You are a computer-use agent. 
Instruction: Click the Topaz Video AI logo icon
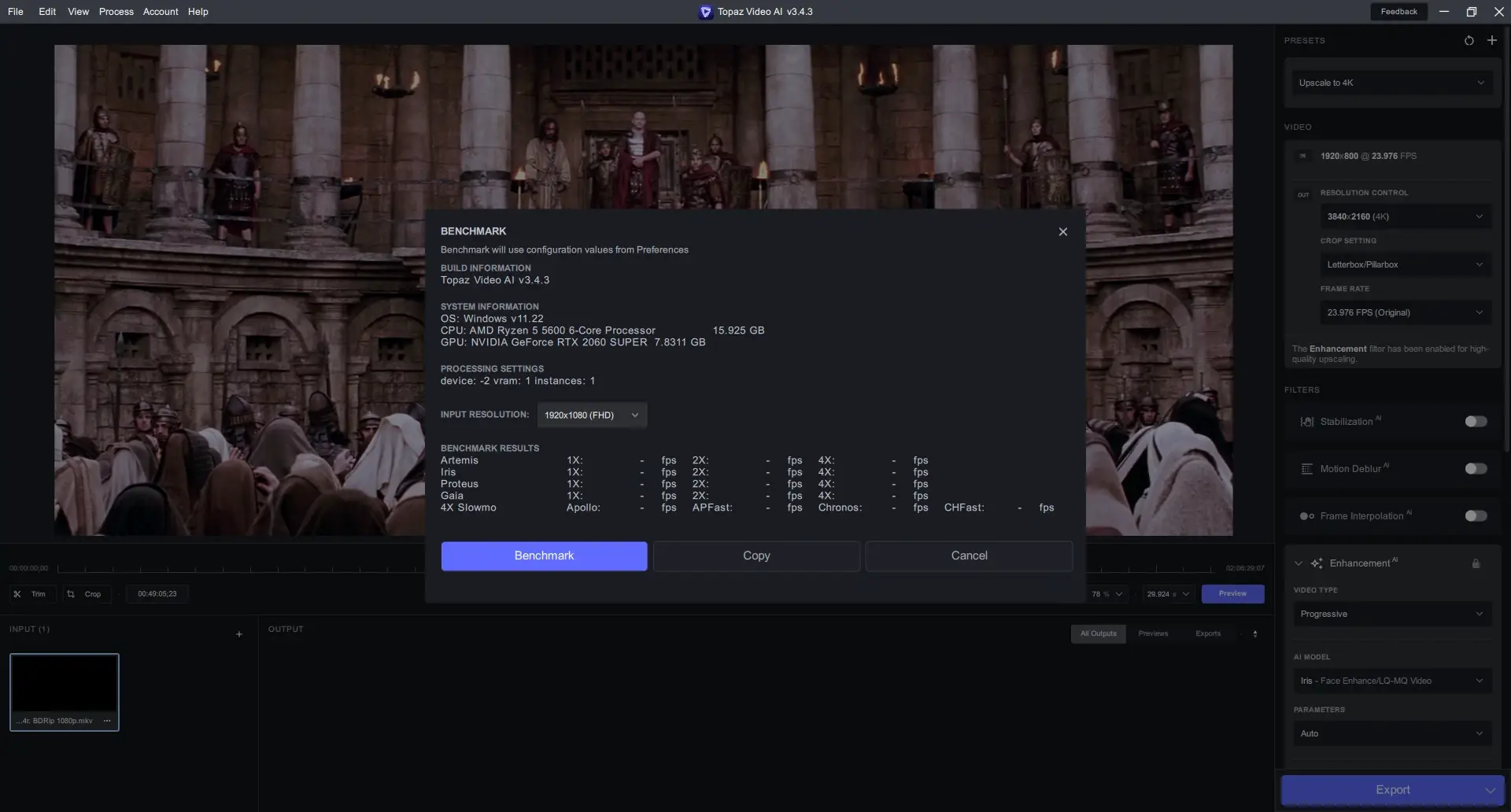pyautogui.click(x=705, y=12)
